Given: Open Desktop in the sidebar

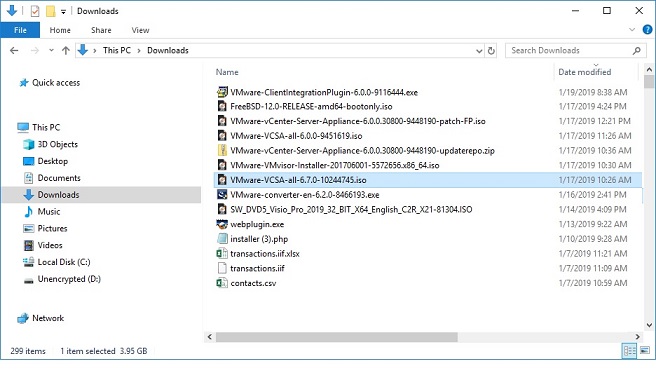Looking at the screenshot, I should click(53, 161).
